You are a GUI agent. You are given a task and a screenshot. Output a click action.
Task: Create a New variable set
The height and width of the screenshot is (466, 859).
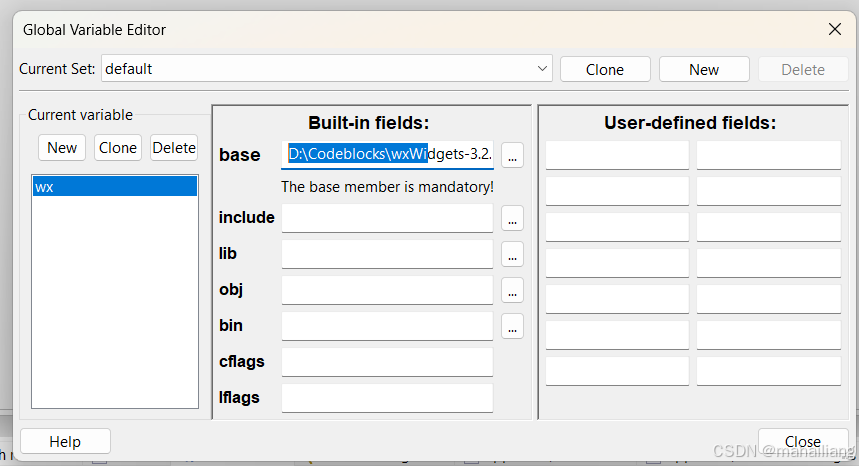click(704, 70)
